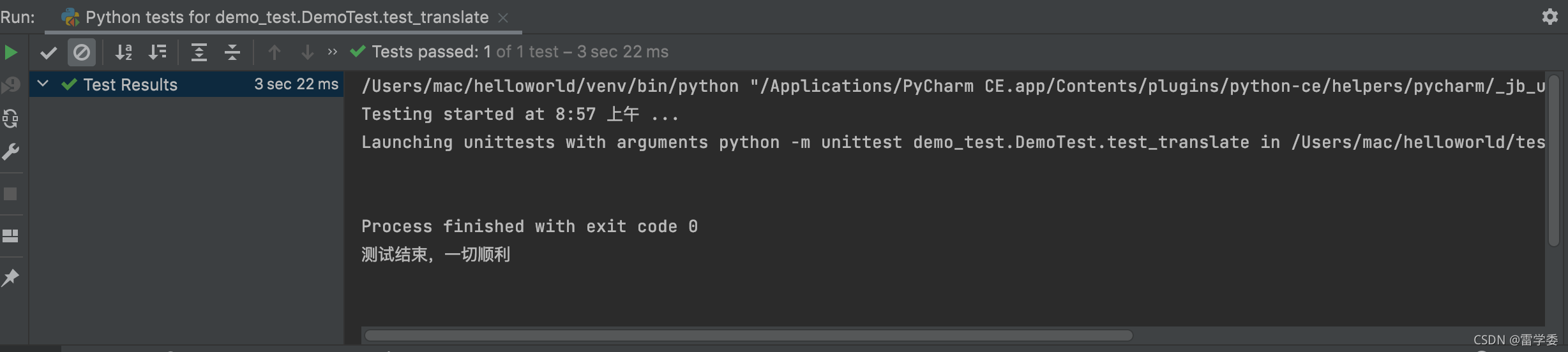
Task: Stop the running process square
Action: pos(11,194)
